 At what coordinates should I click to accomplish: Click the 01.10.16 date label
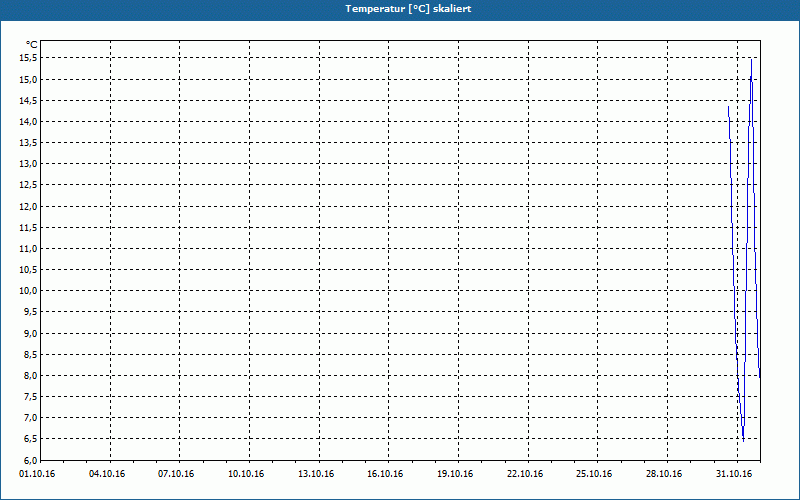[x=37, y=474]
